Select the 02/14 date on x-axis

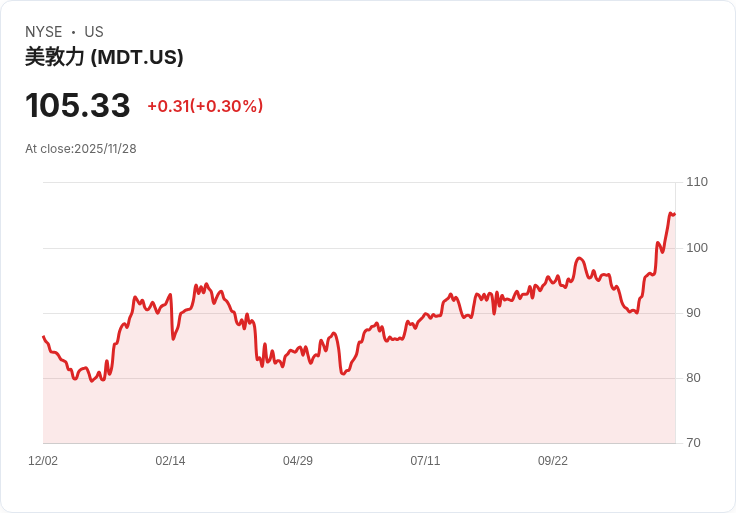click(170, 461)
